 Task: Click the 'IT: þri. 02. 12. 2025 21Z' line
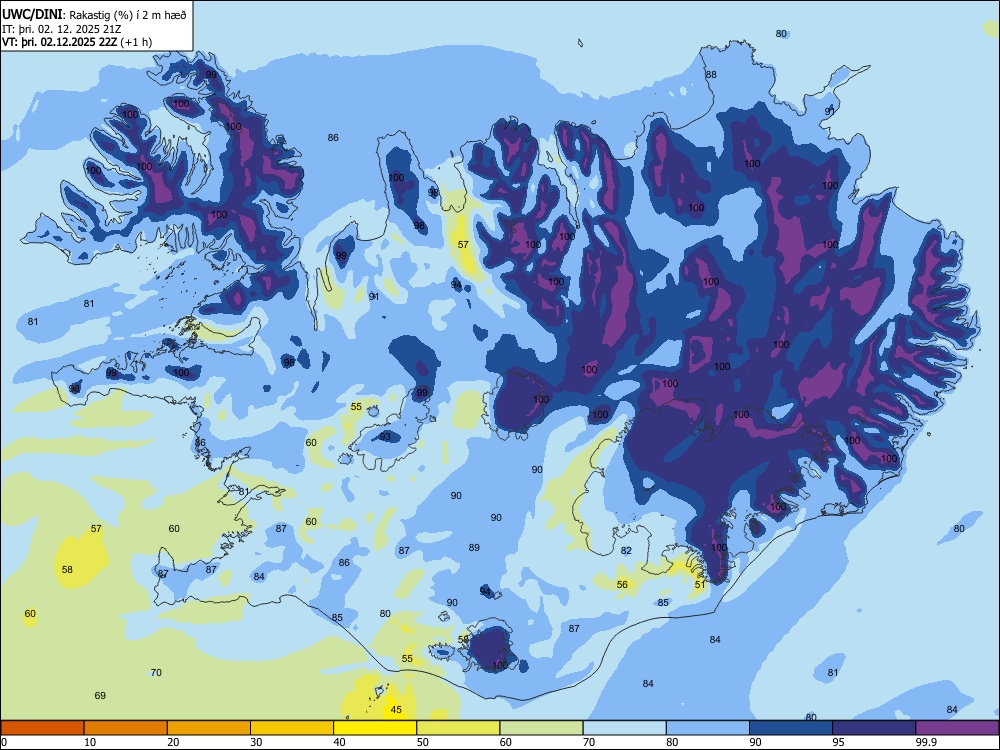click(61, 29)
